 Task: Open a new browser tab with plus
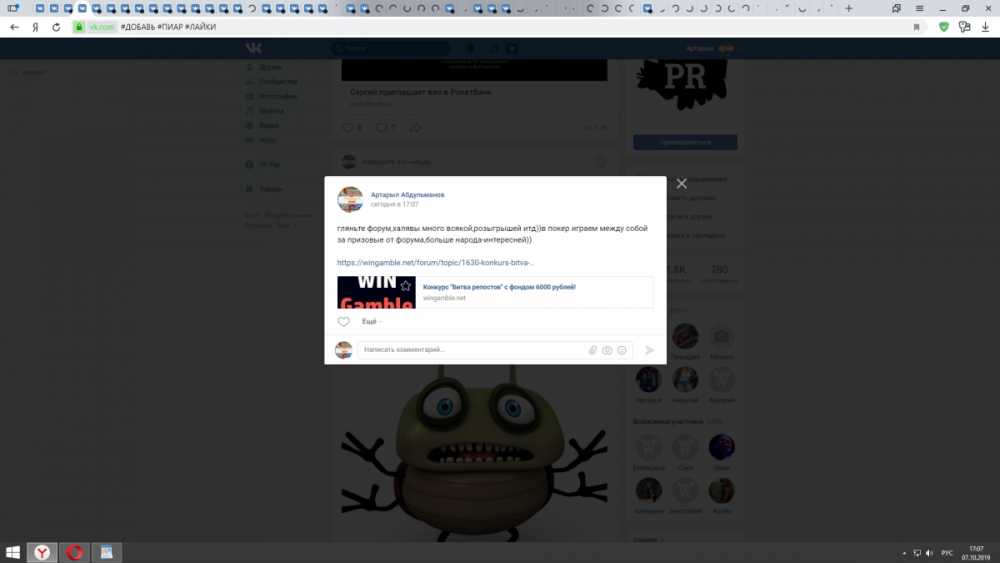tap(848, 8)
